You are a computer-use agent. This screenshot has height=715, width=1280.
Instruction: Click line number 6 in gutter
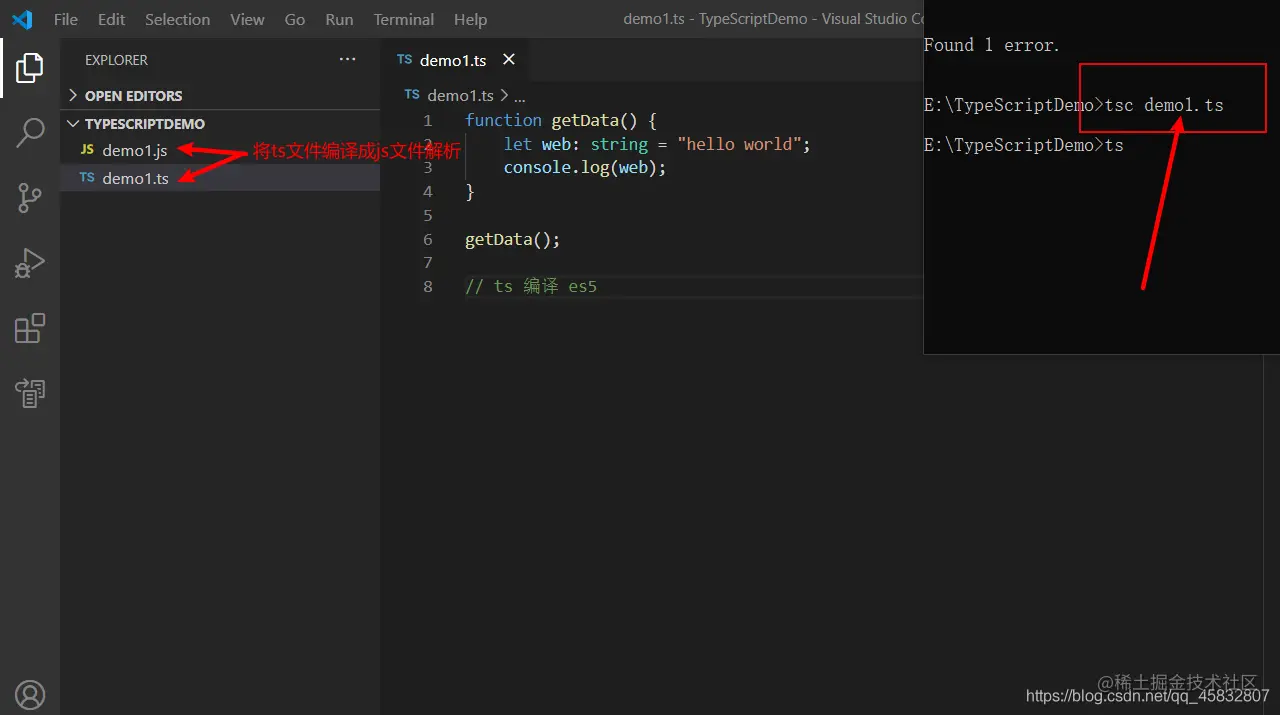(x=428, y=240)
